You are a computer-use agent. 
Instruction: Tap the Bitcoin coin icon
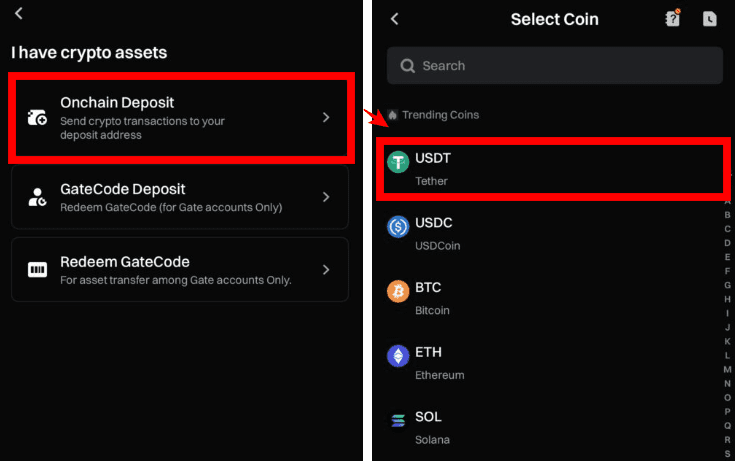[399, 291]
